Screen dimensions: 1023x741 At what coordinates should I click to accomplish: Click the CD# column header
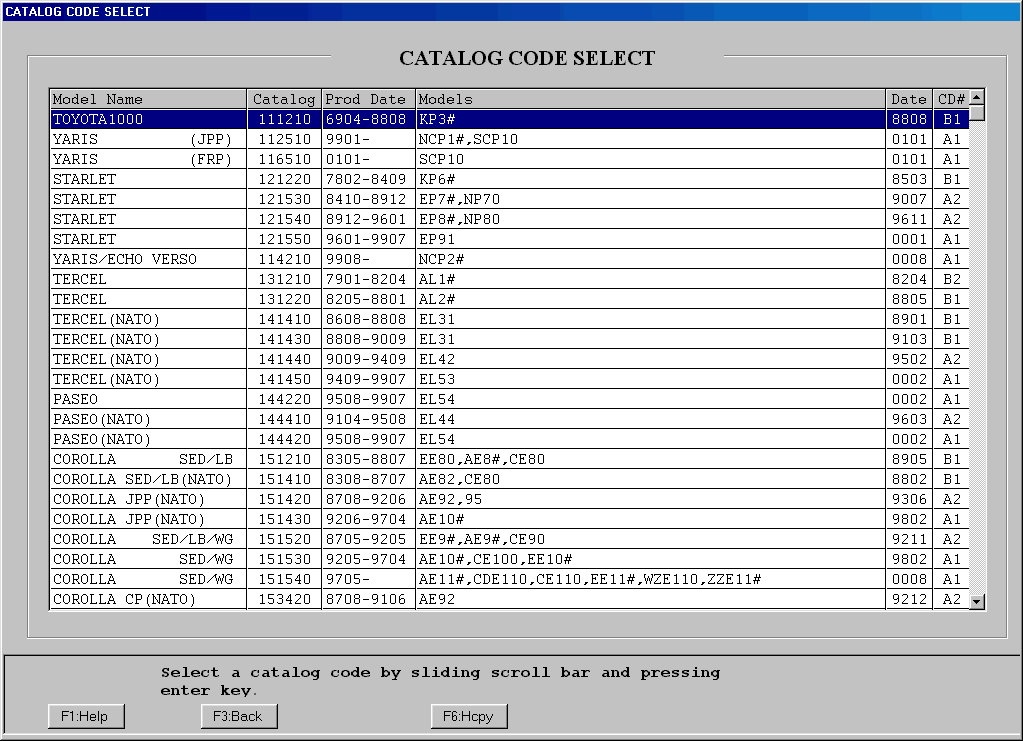[x=951, y=99]
